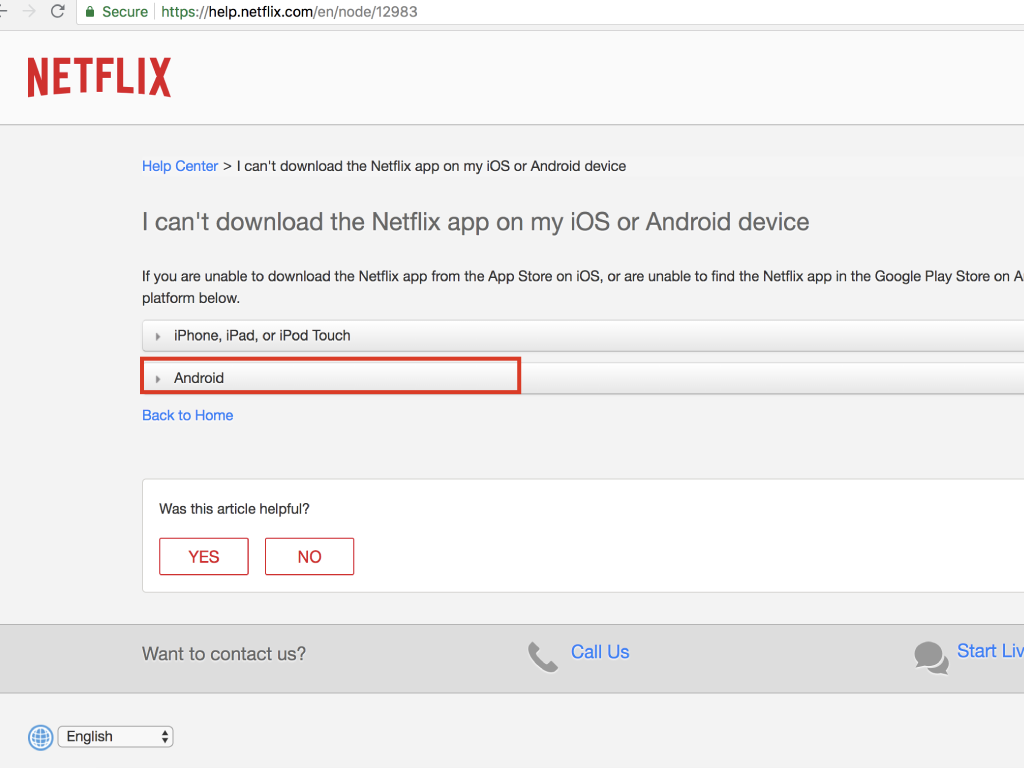Open the Call Us link
1024x768 pixels.
(600, 652)
